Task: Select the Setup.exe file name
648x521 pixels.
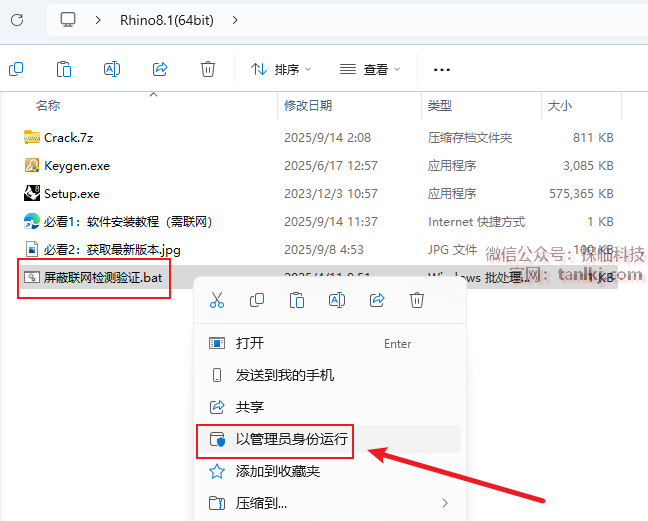Action: click(x=72, y=194)
